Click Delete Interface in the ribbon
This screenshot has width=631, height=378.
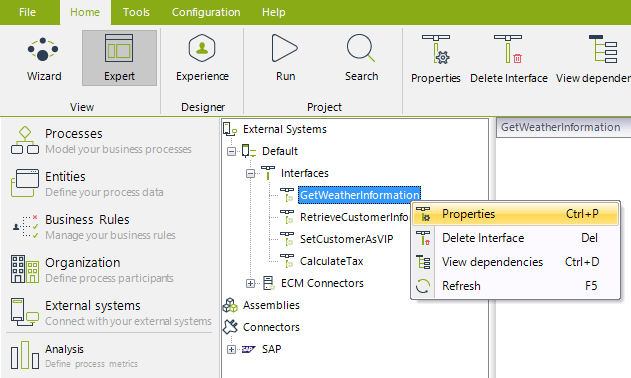tap(508, 59)
